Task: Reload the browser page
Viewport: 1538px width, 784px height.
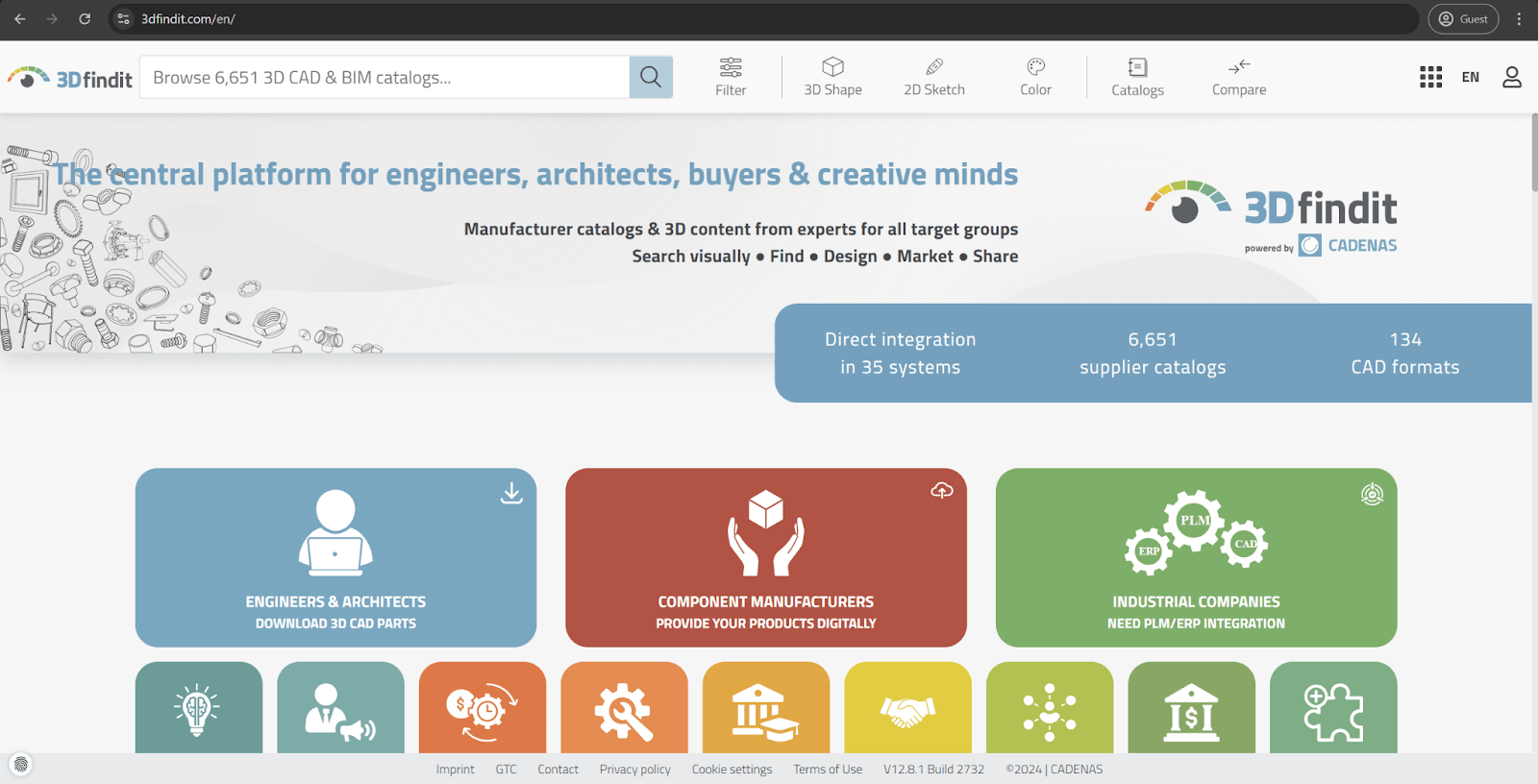Action: click(x=85, y=19)
